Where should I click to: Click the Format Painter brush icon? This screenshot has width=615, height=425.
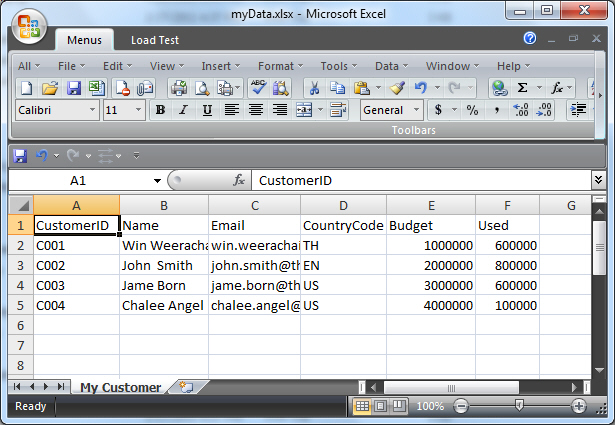(397, 88)
